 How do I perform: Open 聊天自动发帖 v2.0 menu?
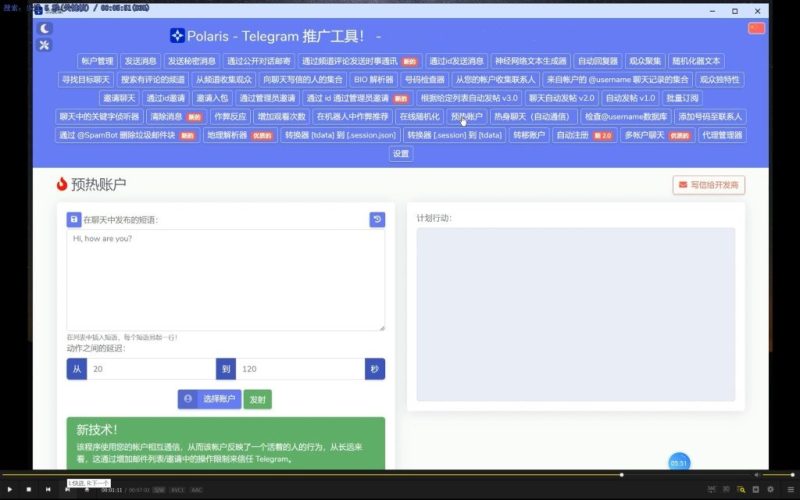tap(561, 98)
